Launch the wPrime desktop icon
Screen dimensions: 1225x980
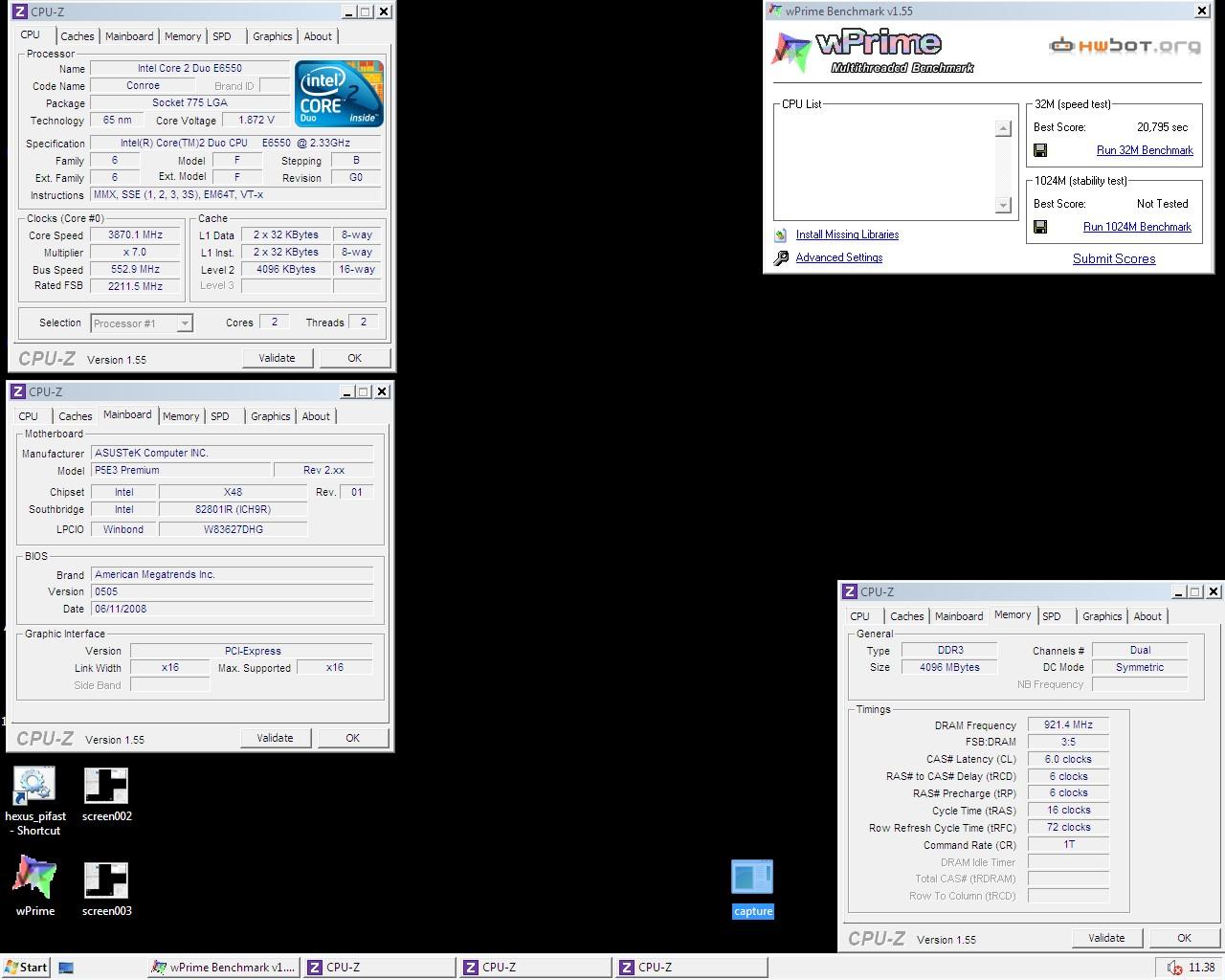pos(35,886)
